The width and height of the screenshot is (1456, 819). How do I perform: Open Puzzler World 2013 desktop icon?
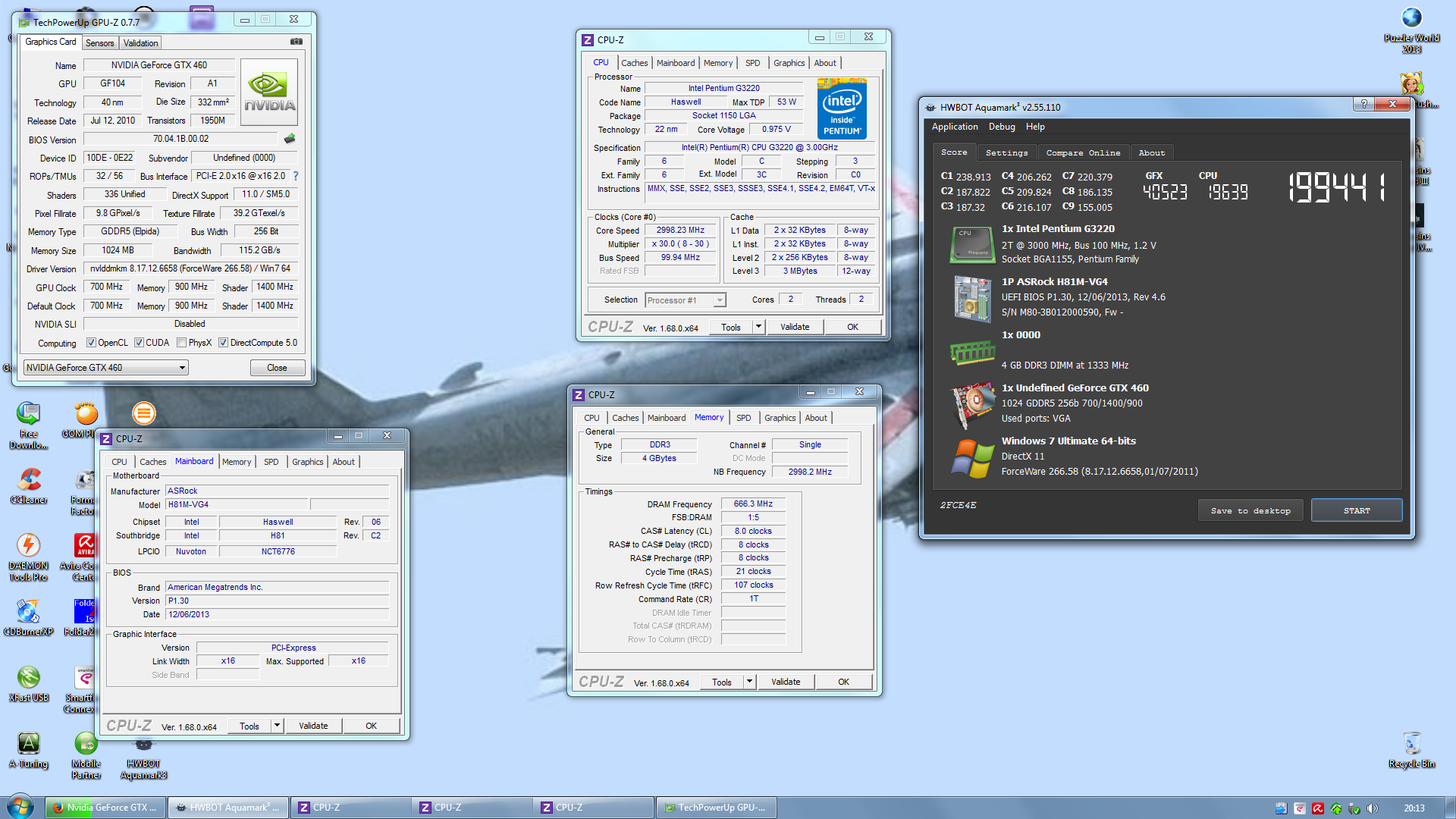(1411, 30)
